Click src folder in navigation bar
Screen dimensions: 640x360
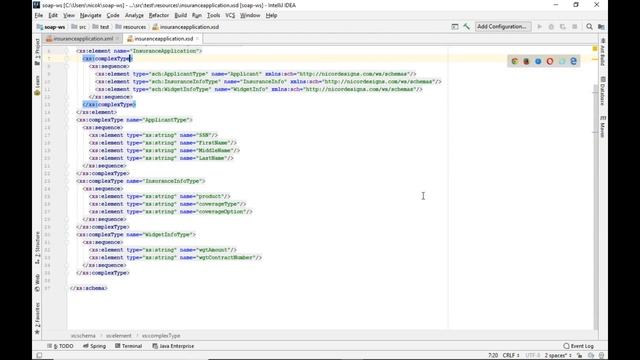pyautogui.click(x=78, y=27)
